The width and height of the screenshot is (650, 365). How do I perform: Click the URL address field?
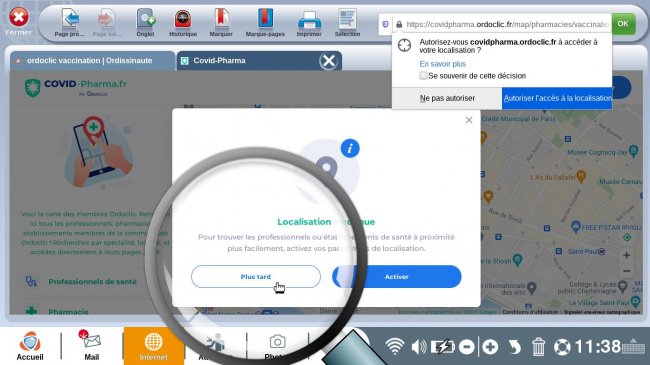pyautogui.click(x=507, y=24)
